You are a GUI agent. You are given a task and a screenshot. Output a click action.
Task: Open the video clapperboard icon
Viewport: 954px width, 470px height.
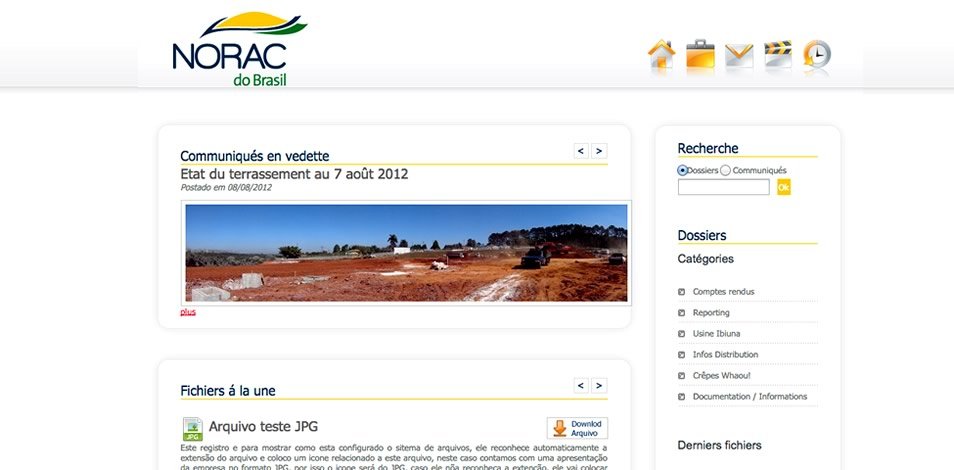point(778,54)
